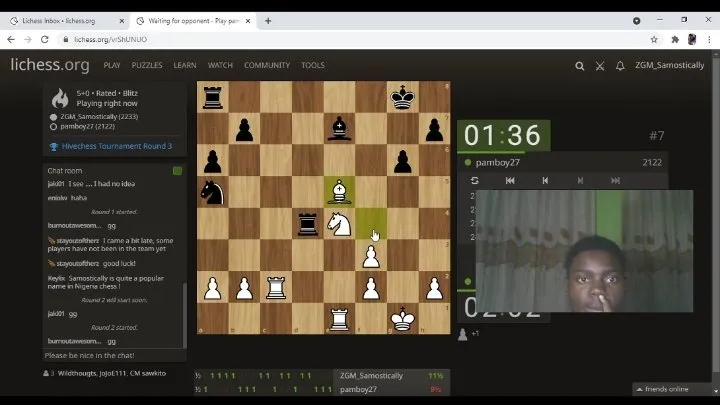Open the PLAY menu
The image size is (720, 405).
tap(112, 65)
